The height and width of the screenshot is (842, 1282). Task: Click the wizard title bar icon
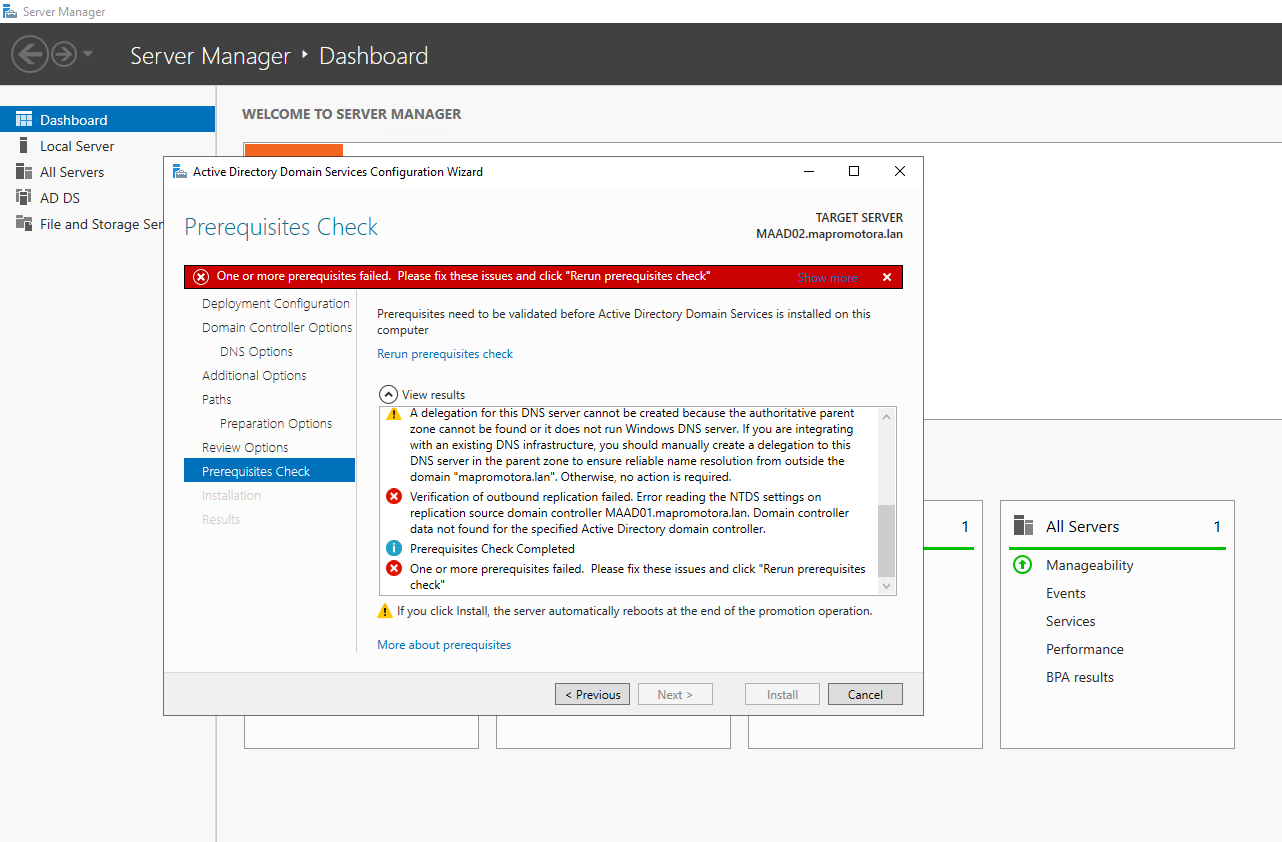click(180, 171)
